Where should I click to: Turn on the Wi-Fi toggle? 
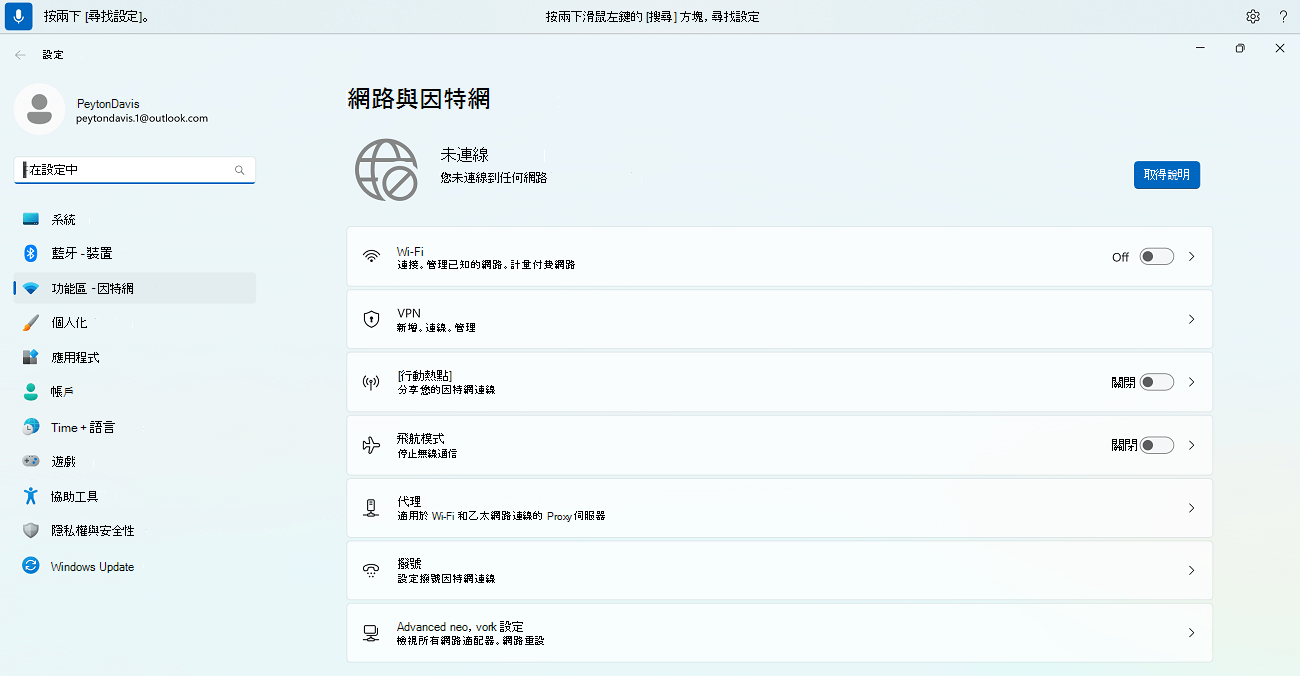coord(1157,257)
